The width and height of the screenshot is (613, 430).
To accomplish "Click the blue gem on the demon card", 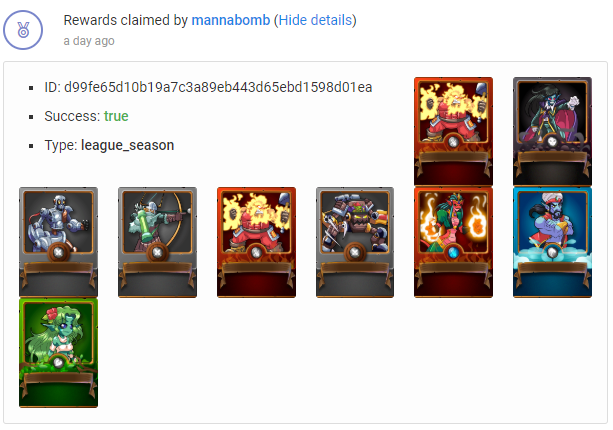I will pyautogui.click(x=453, y=253).
